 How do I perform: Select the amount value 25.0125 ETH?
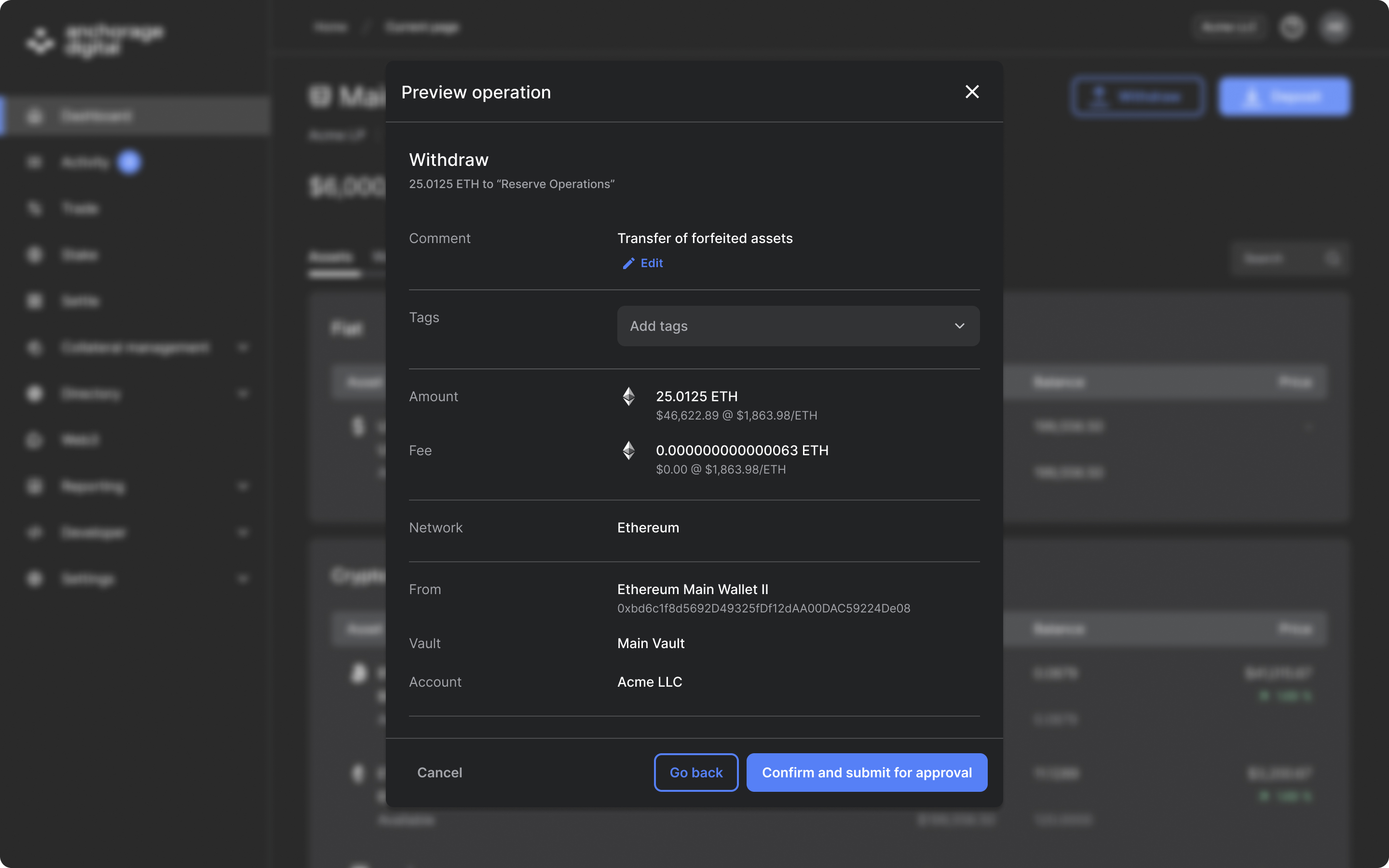point(696,396)
